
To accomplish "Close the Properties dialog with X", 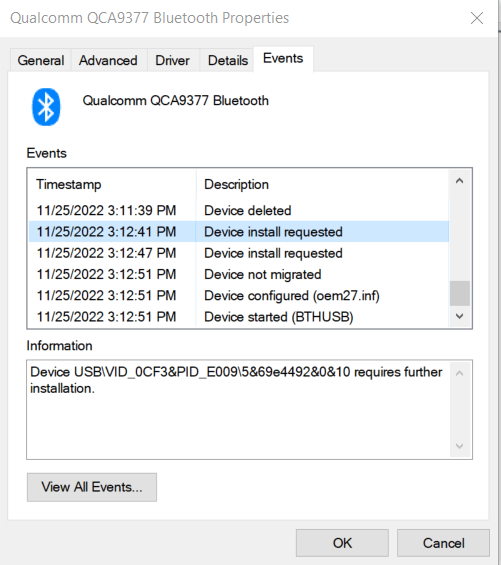I will pyautogui.click(x=477, y=18).
